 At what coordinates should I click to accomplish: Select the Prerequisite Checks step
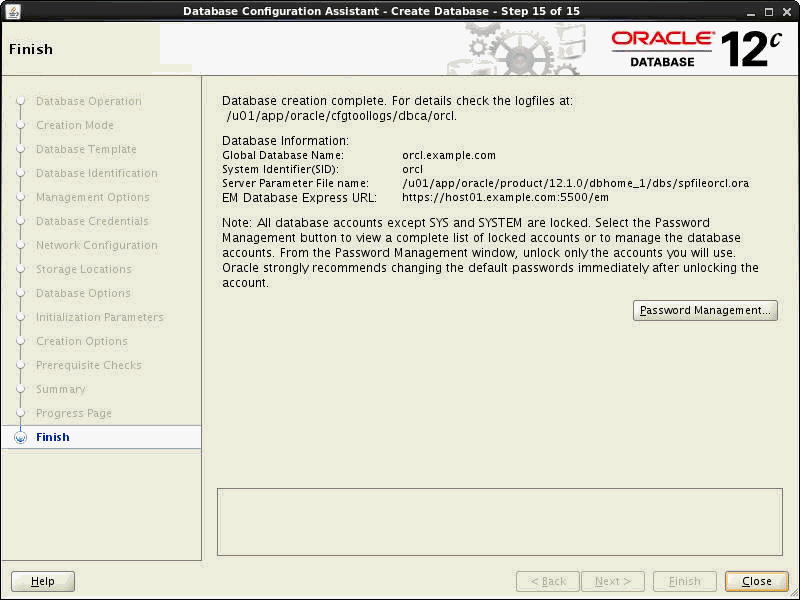(88, 365)
